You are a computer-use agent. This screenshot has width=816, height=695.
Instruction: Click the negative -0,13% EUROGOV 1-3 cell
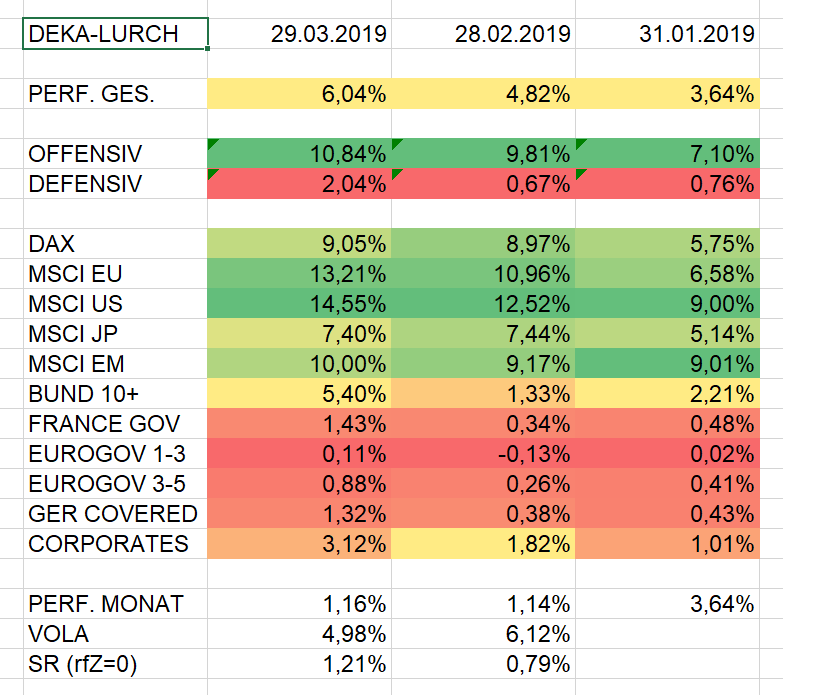point(484,454)
